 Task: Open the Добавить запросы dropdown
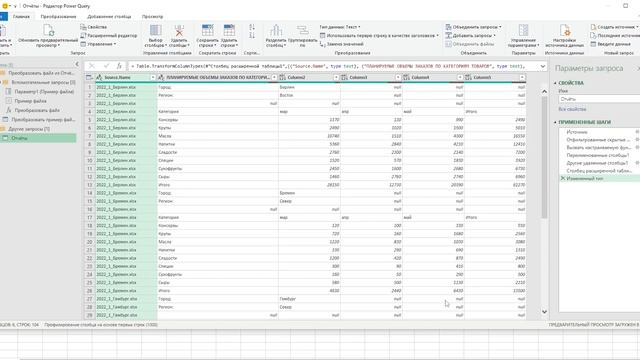point(471,36)
